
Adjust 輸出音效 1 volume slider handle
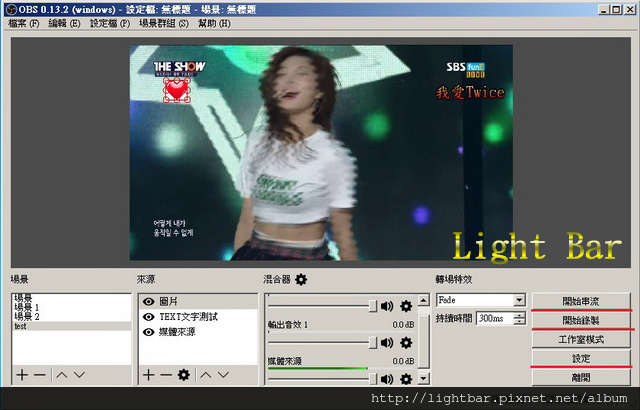click(373, 343)
